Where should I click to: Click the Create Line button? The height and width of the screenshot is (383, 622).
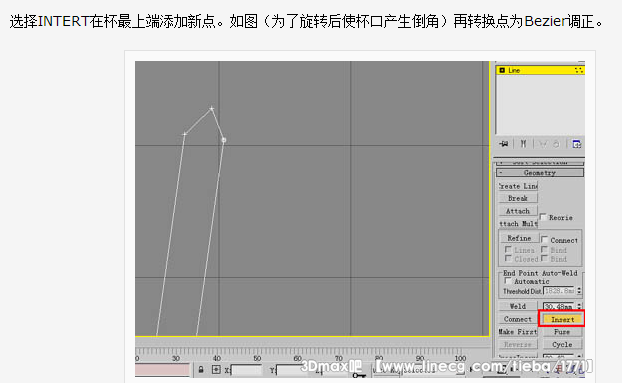(518, 186)
